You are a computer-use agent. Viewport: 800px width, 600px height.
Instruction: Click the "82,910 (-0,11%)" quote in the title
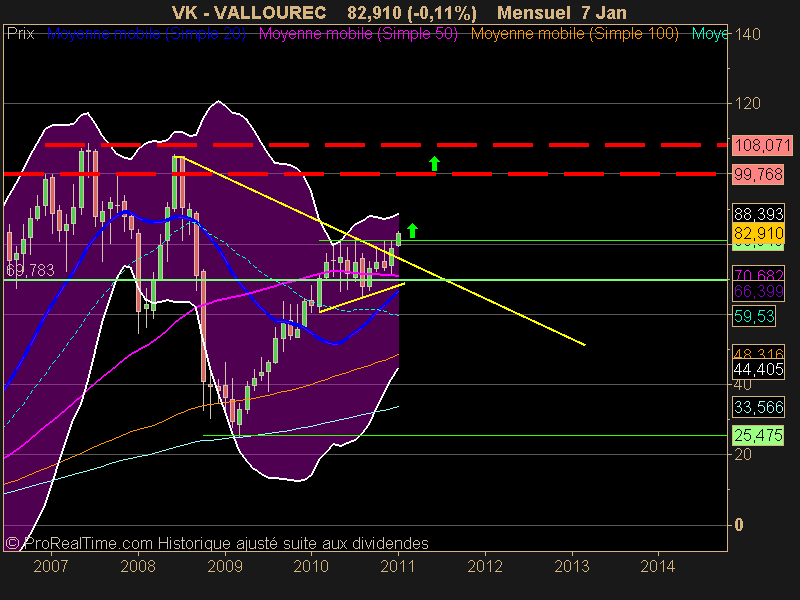tap(412, 13)
